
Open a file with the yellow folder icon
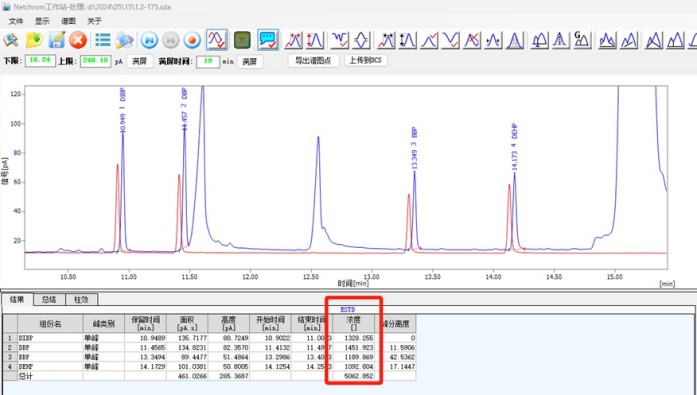coord(34,40)
